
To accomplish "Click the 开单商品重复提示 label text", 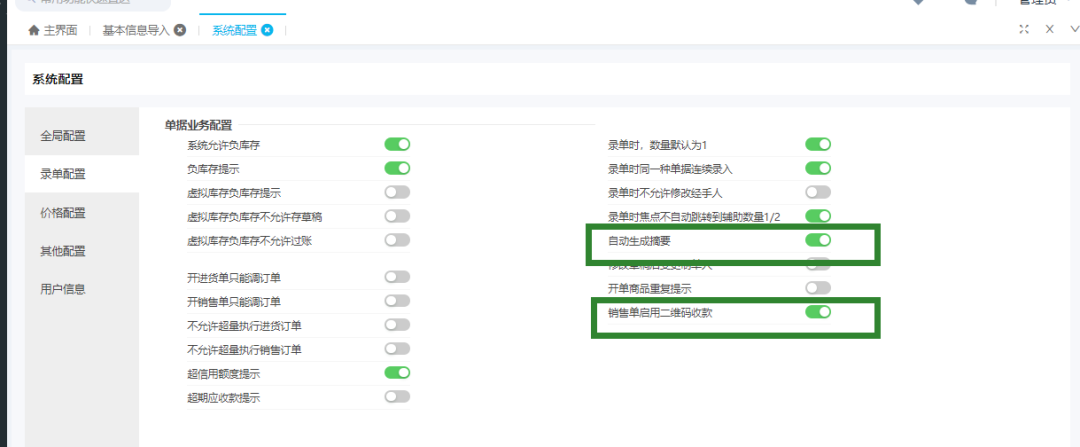I will pos(650,289).
